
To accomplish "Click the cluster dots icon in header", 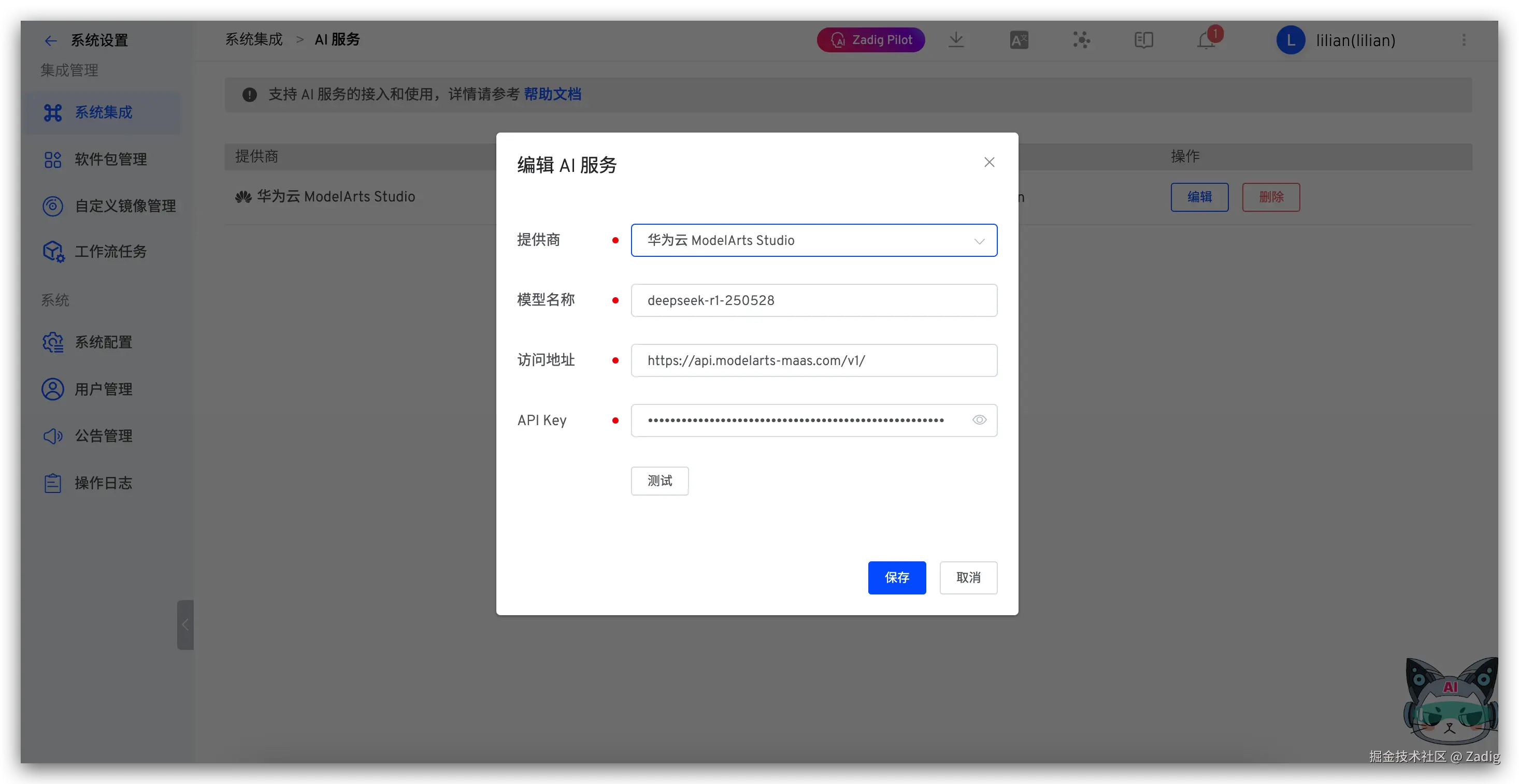I will click(1081, 40).
